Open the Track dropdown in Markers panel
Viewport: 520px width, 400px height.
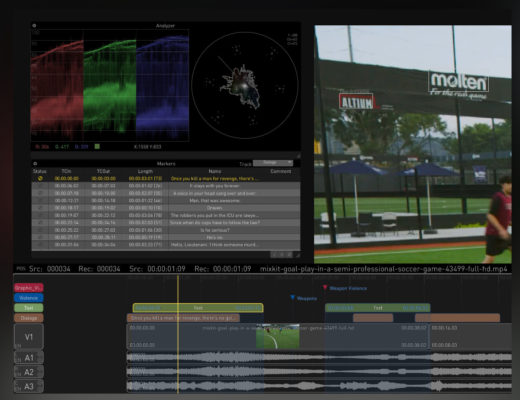pyautogui.click(x=273, y=163)
